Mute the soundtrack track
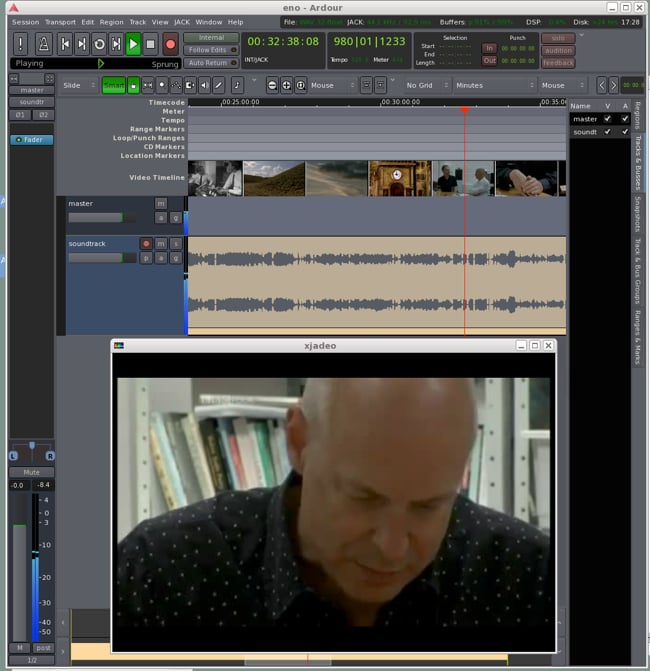This screenshot has width=650, height=671. point(160,243)
